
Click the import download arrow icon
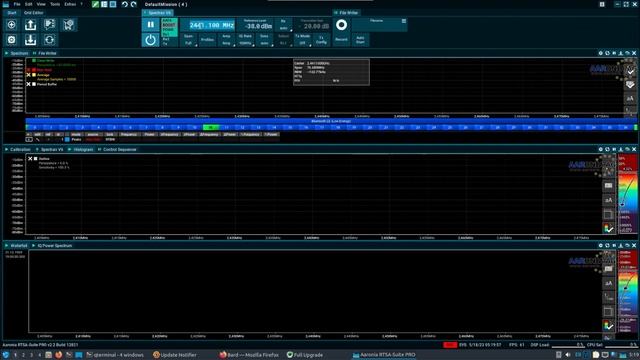[x=30, y=40]
